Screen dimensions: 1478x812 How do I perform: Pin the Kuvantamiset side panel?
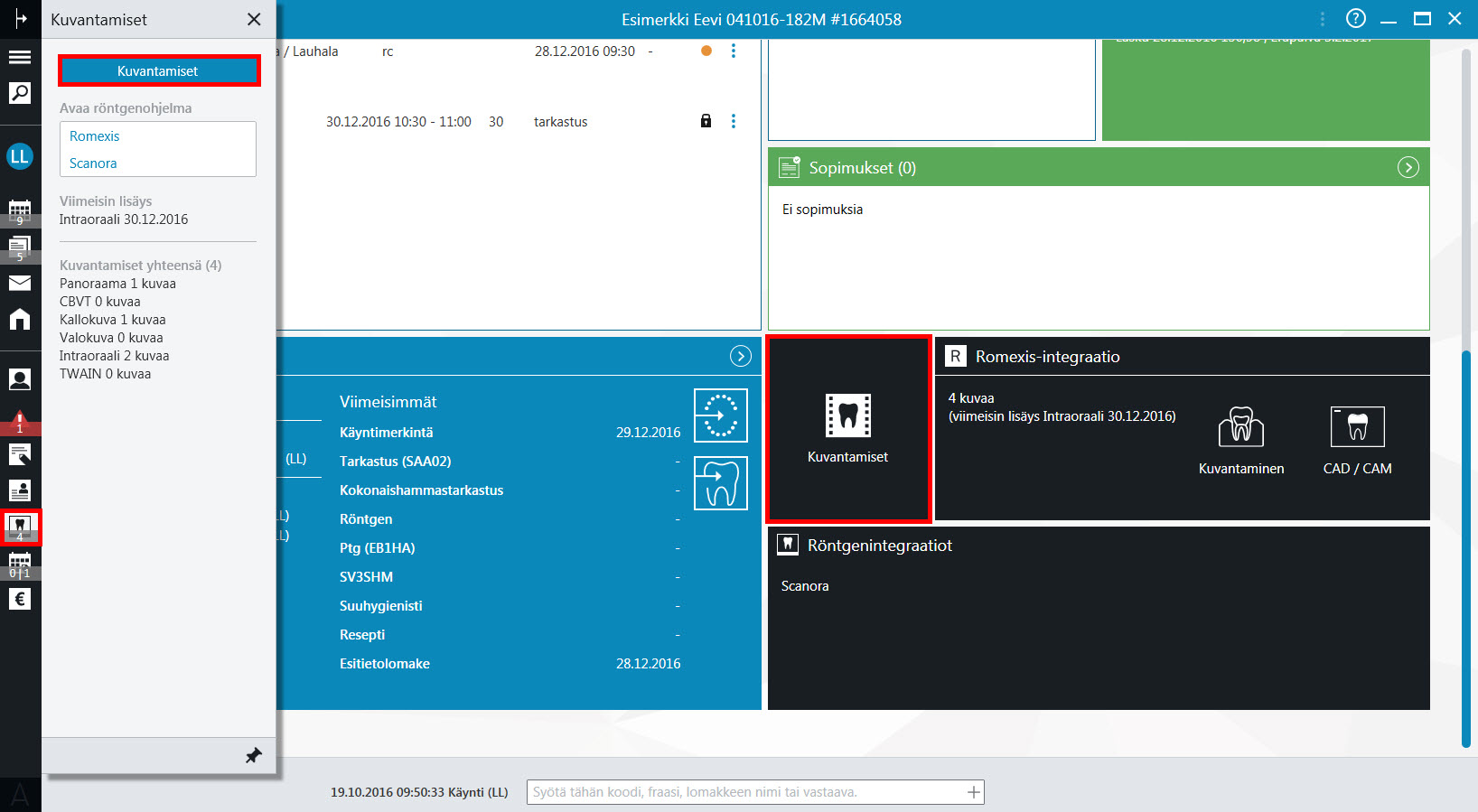(x=254, y=755)
